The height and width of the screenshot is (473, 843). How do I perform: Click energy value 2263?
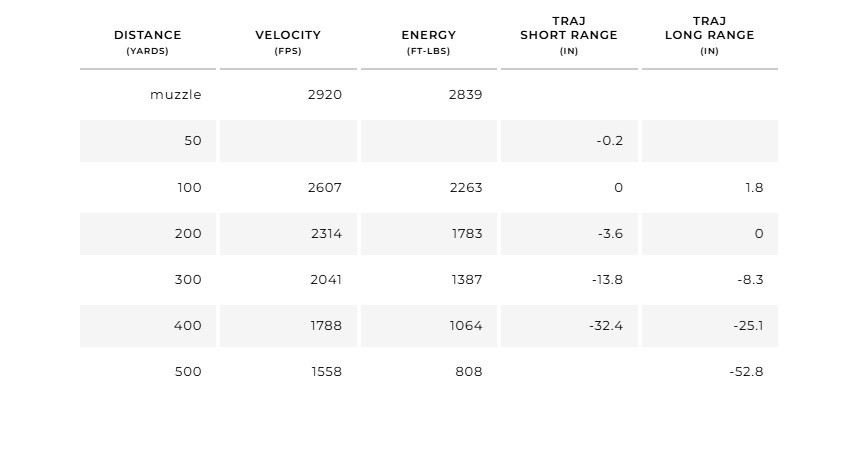[x=466, y=188]
